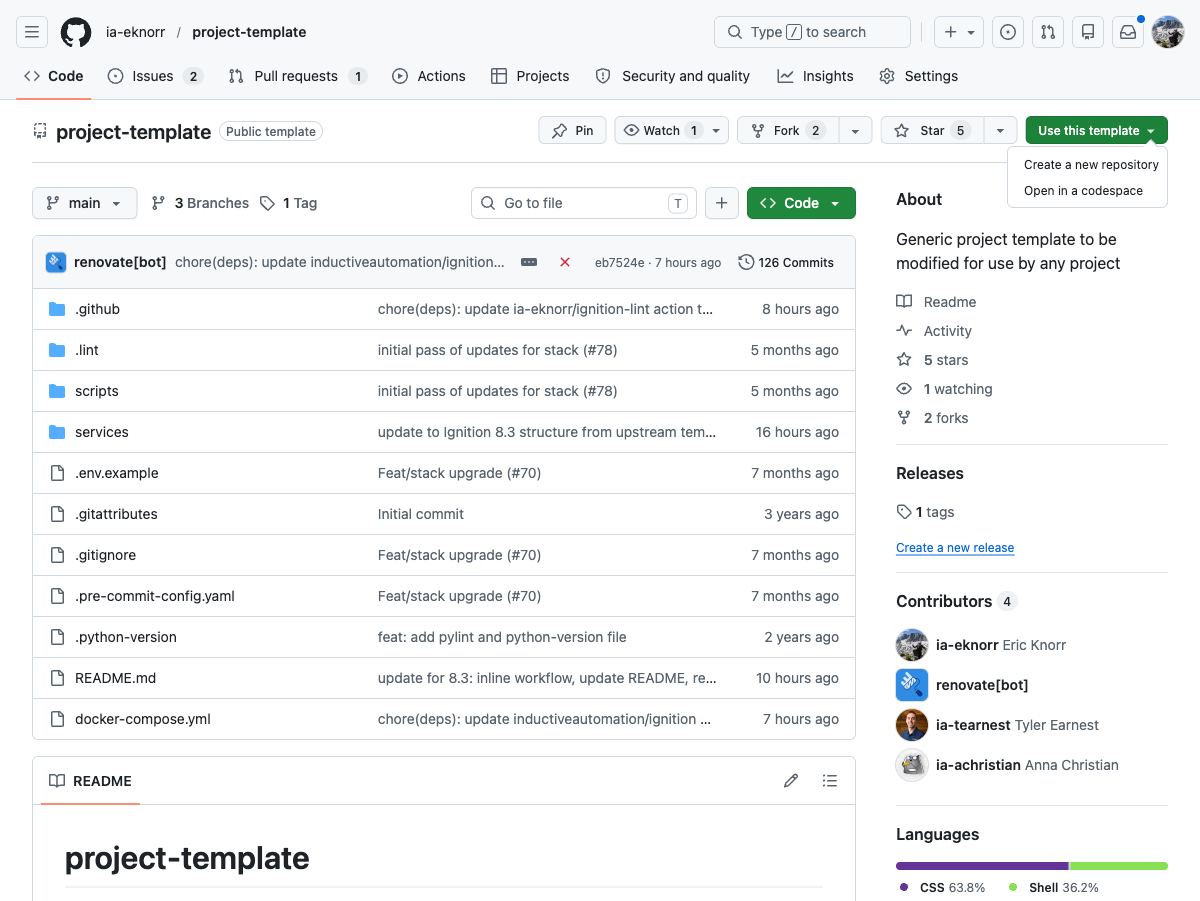Click the failed checks red X icon
The height and width of the screenshot is (901, 1200).
[565, 262]
